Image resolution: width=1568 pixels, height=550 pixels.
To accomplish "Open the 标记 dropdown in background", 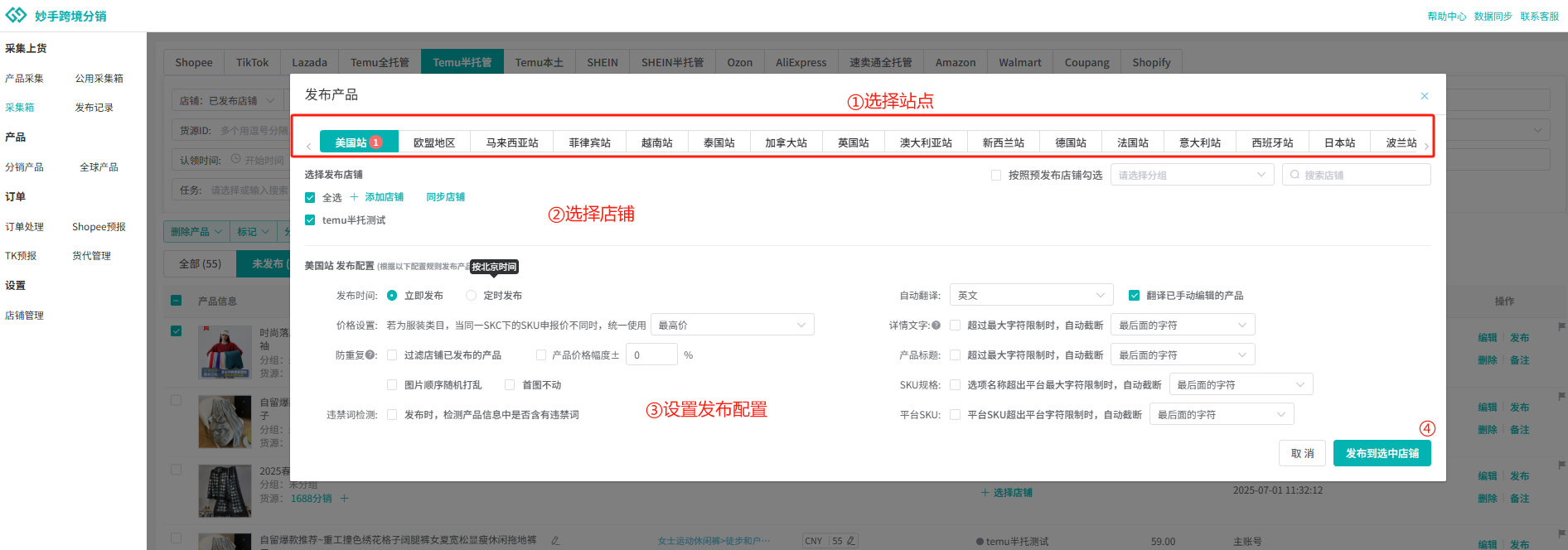I will click(x=253, y=232).
